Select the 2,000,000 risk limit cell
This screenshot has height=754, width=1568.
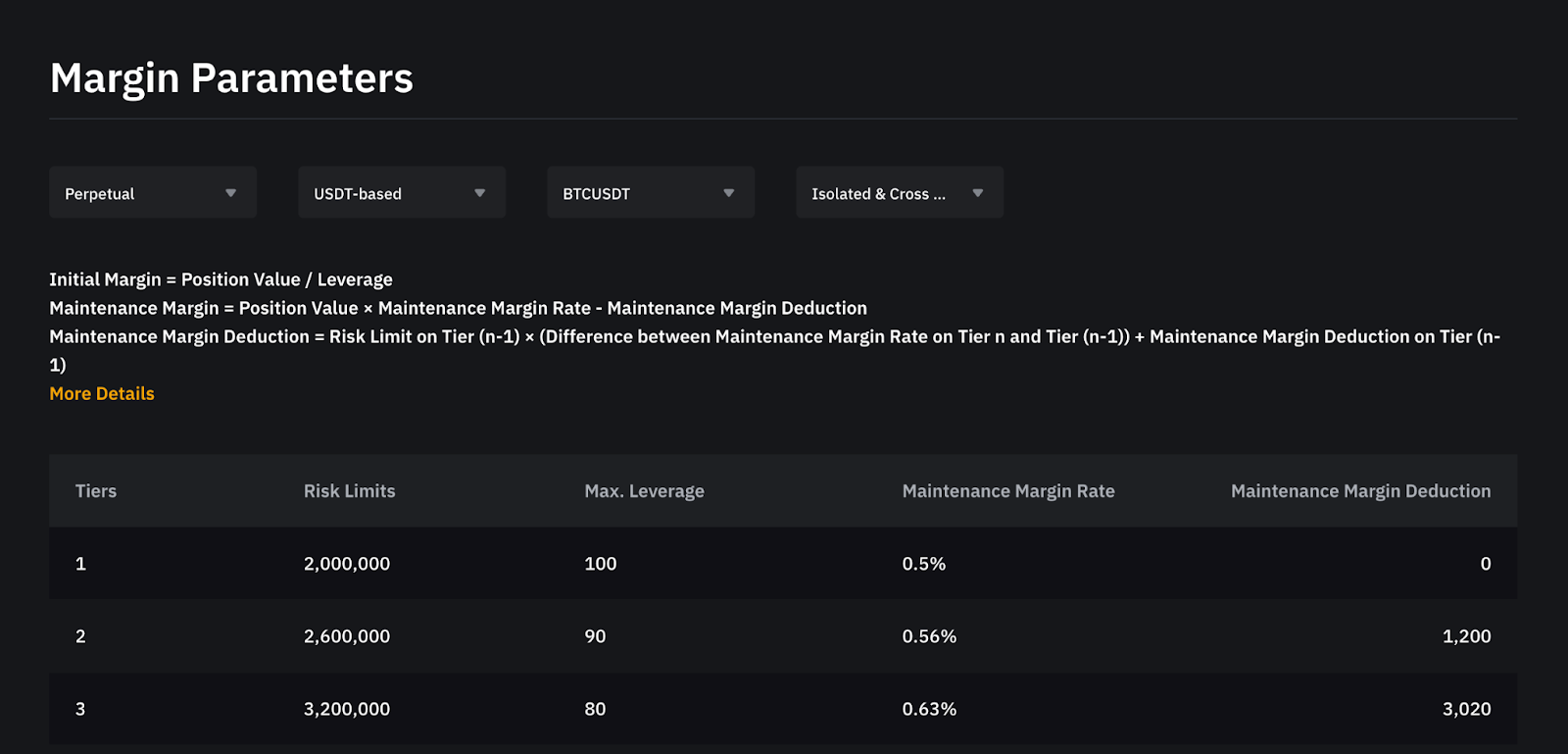347,564
